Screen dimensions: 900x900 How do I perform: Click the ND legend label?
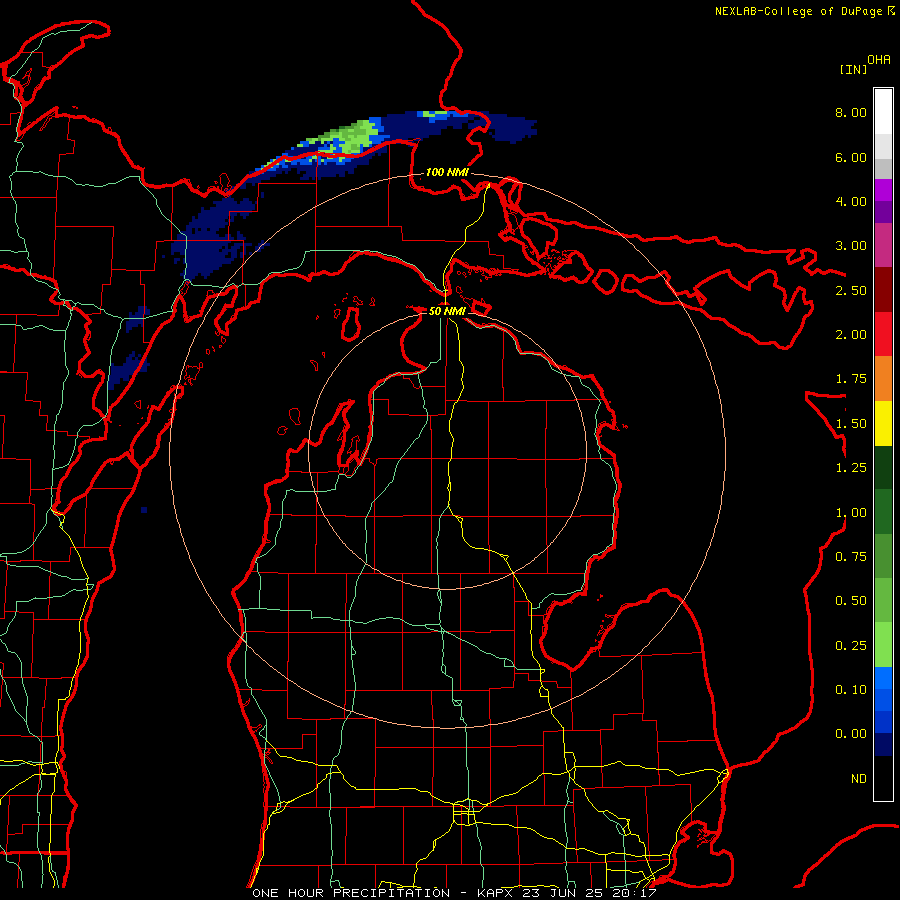coord(859,779)
